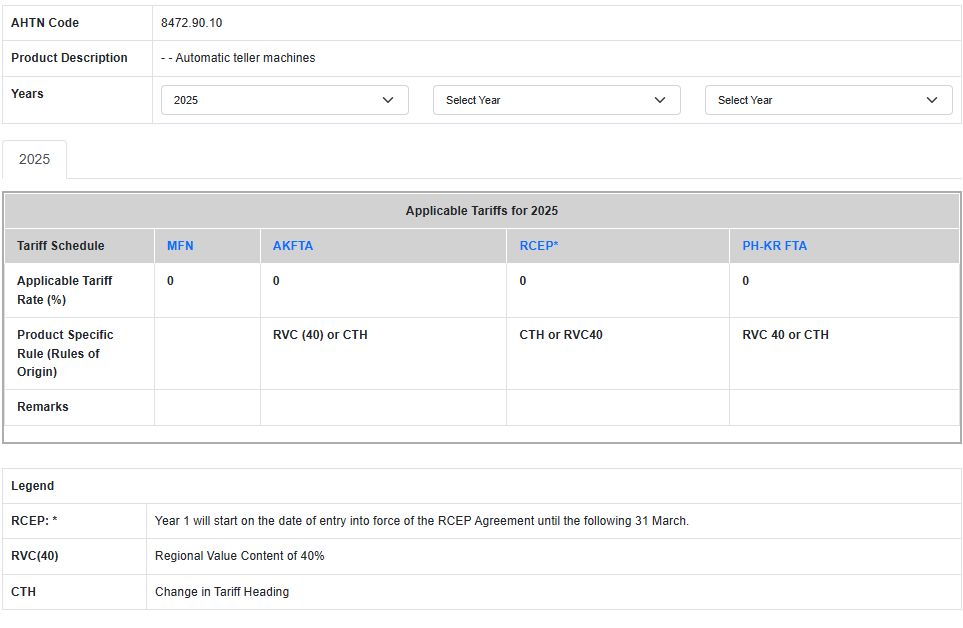The height and width of the screenshot is (628, 963).
Task: Select the RCEP rule CTH or RVC40
Action: (x=561, y=335)
